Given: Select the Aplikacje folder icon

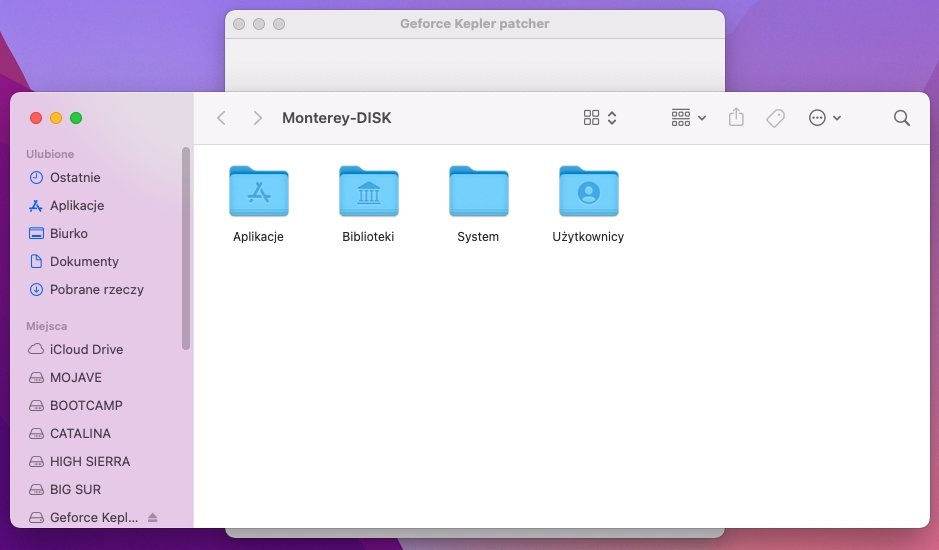Looking at the screenshot, I should click(259, 191).
